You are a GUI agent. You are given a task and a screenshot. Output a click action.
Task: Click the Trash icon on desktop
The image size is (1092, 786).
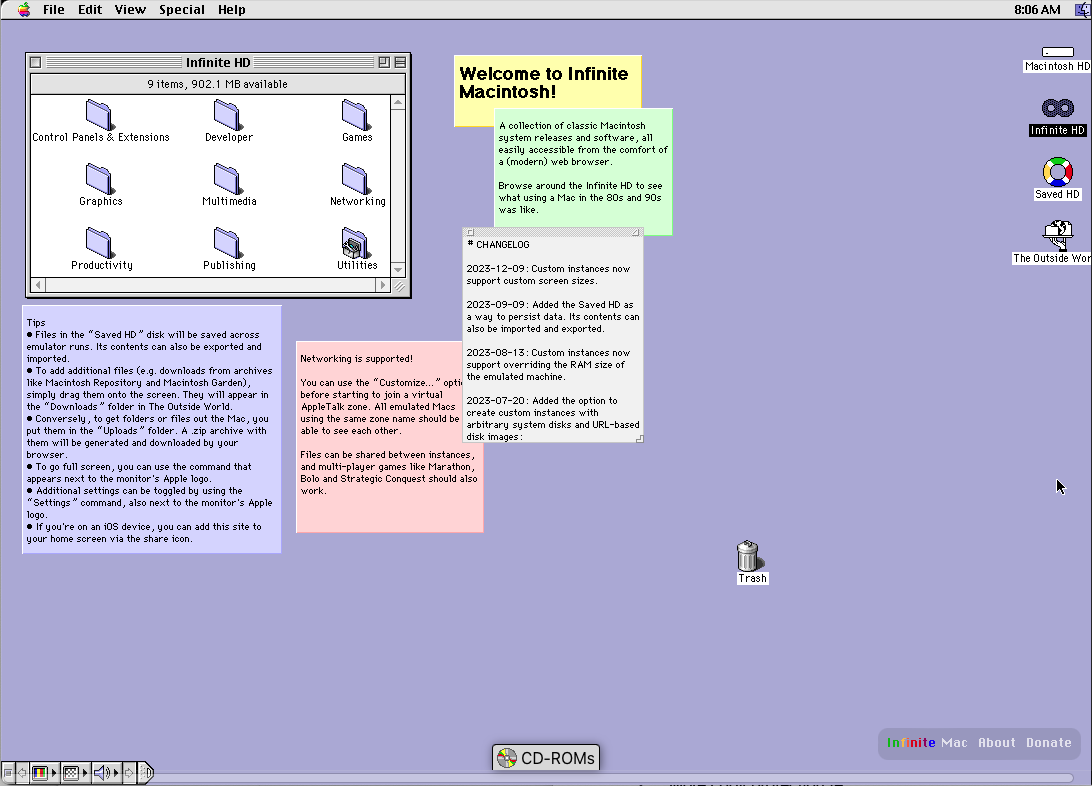point(748,556)
